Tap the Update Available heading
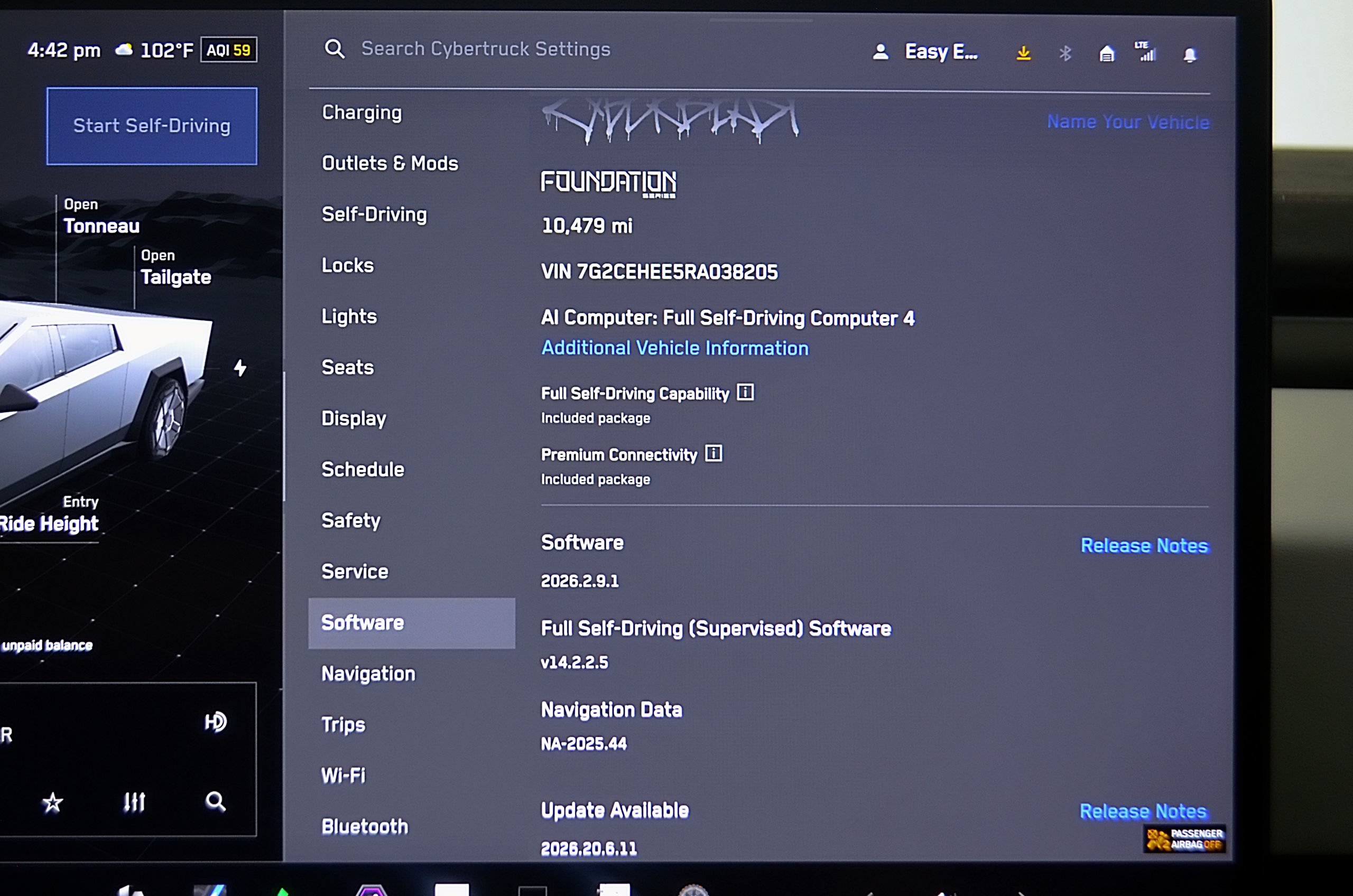Image resolution: width=1353 pixels, height=896 pixels. pos(615,810)
